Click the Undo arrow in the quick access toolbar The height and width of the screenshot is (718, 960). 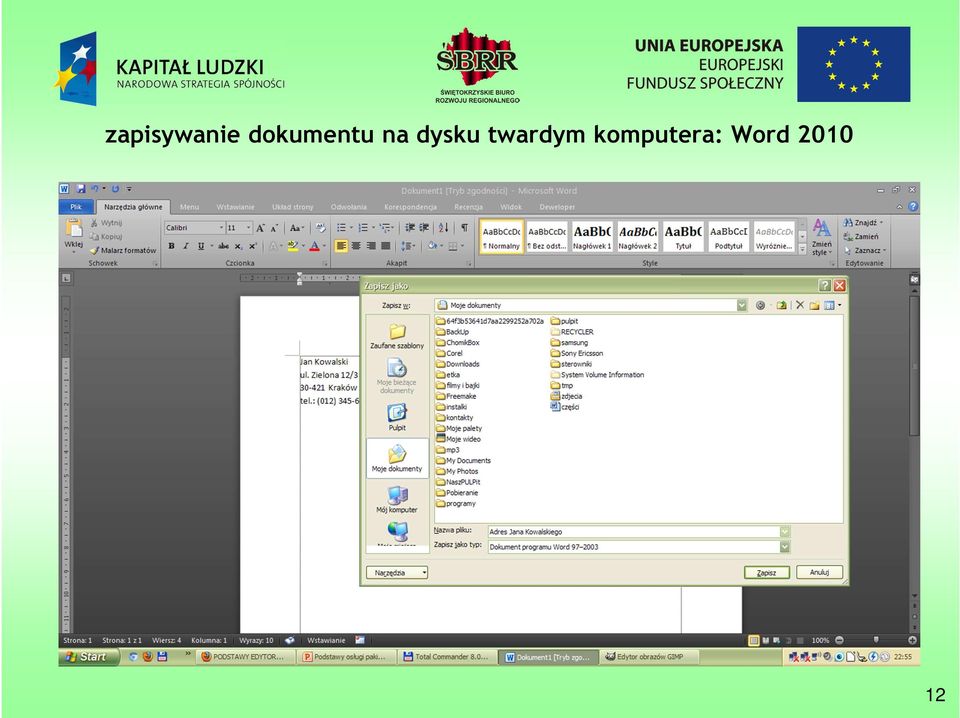pyautogui.click(x=95, y=189)
